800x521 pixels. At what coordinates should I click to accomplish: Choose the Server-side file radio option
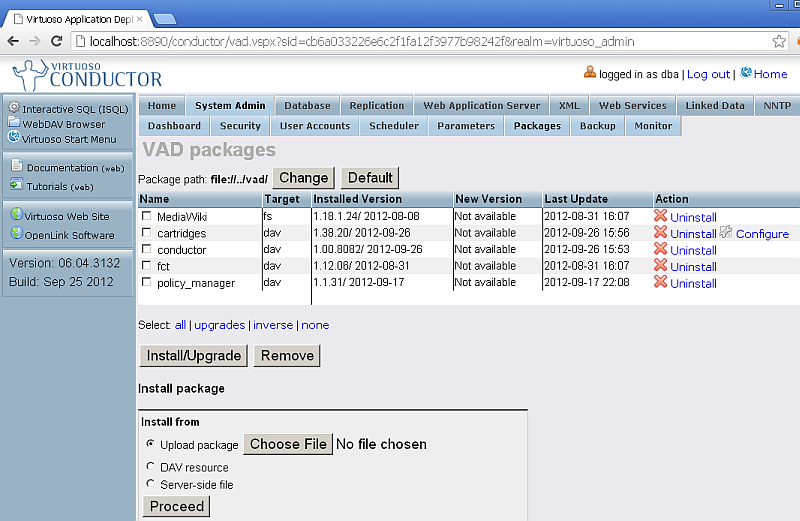(151, 485)
